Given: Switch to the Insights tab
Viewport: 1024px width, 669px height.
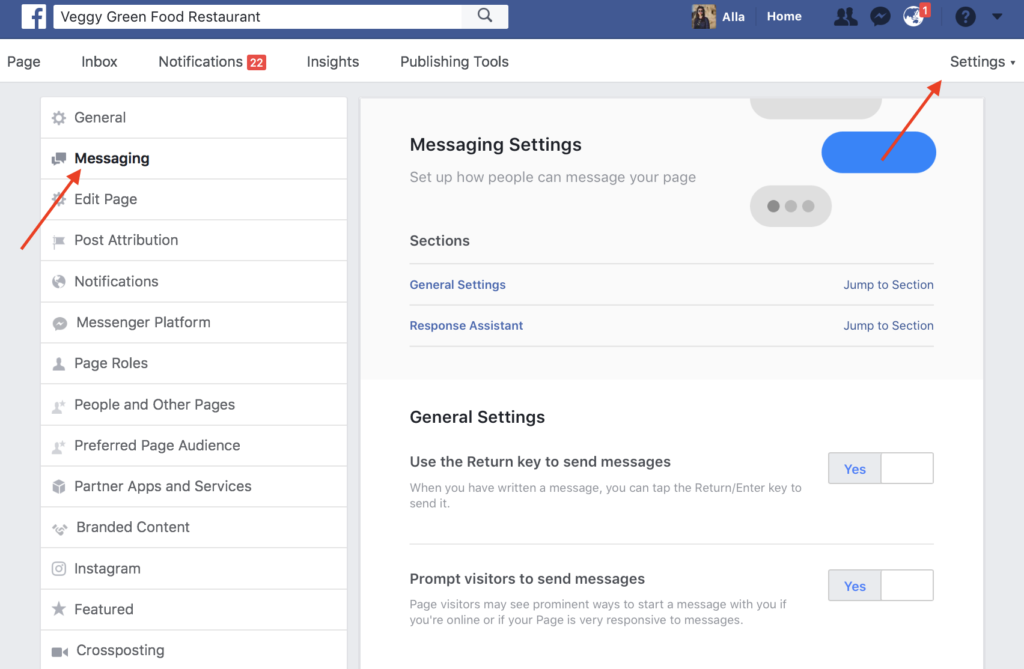Looking at the screenshot, I should coord(333,61).
